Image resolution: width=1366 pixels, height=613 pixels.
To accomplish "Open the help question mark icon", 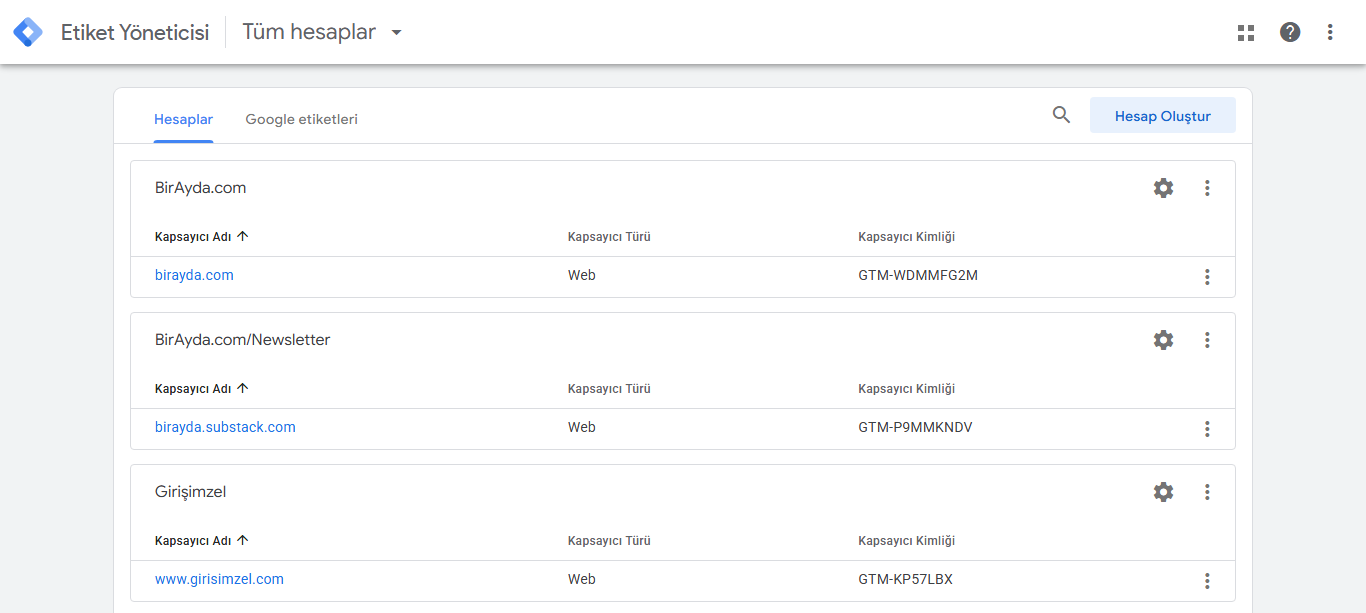I will (1290, 32).
